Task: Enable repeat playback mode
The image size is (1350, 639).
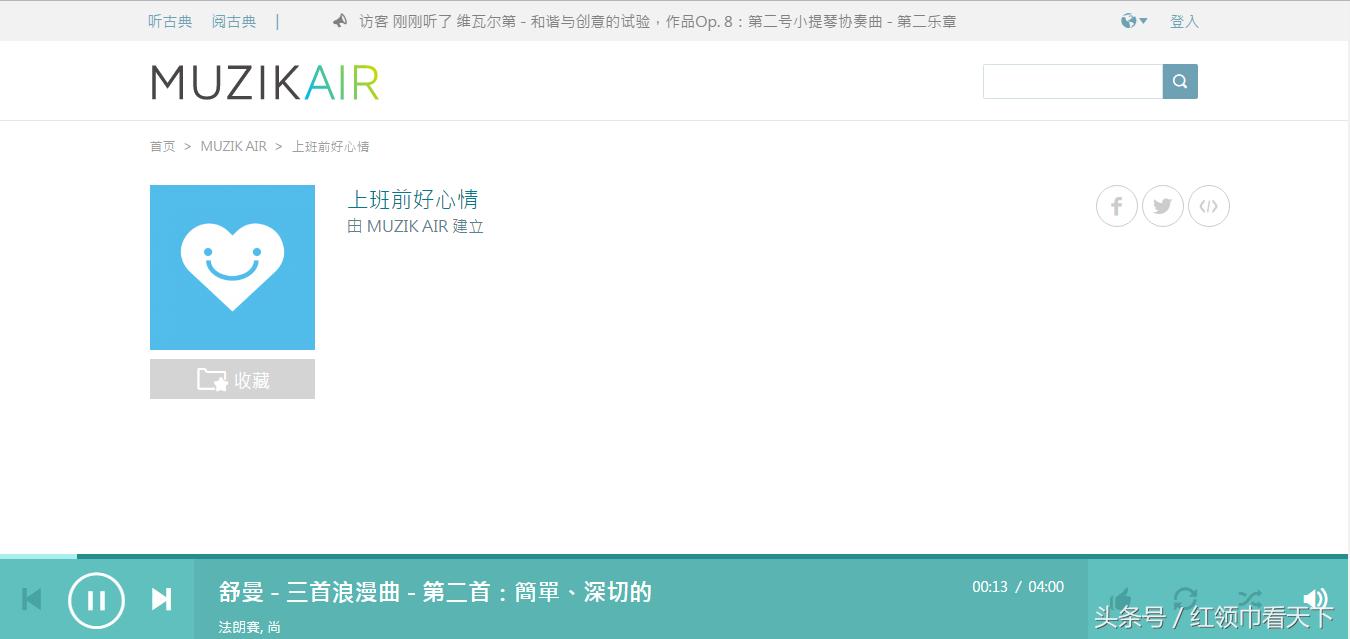Action: [x=1186, y=597]
